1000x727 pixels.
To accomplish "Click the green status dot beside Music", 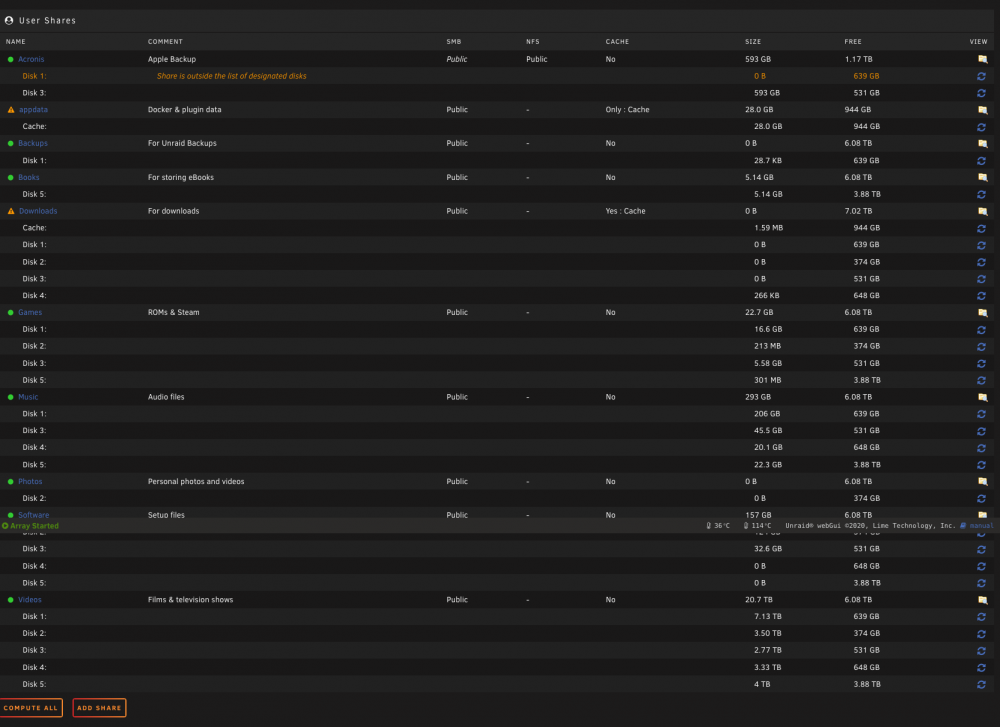I will click(10, 397).
